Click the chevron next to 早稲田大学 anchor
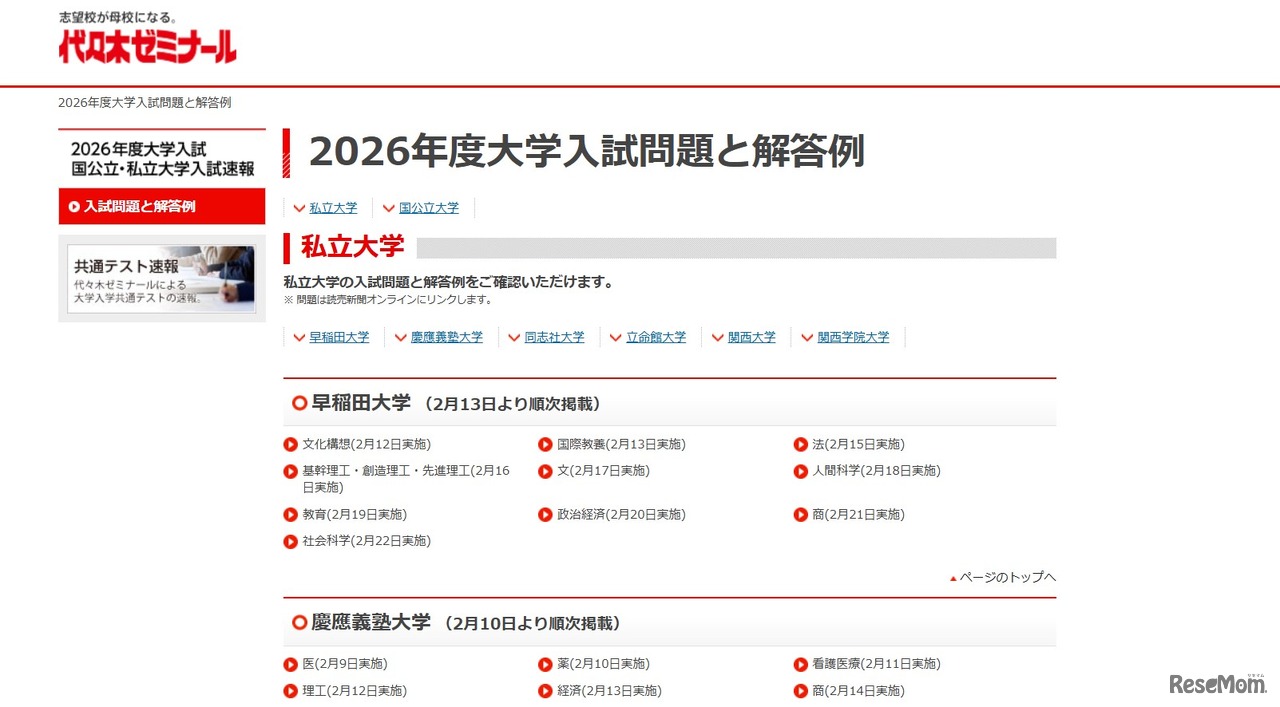1280x707 pixels. pos(299,338)
